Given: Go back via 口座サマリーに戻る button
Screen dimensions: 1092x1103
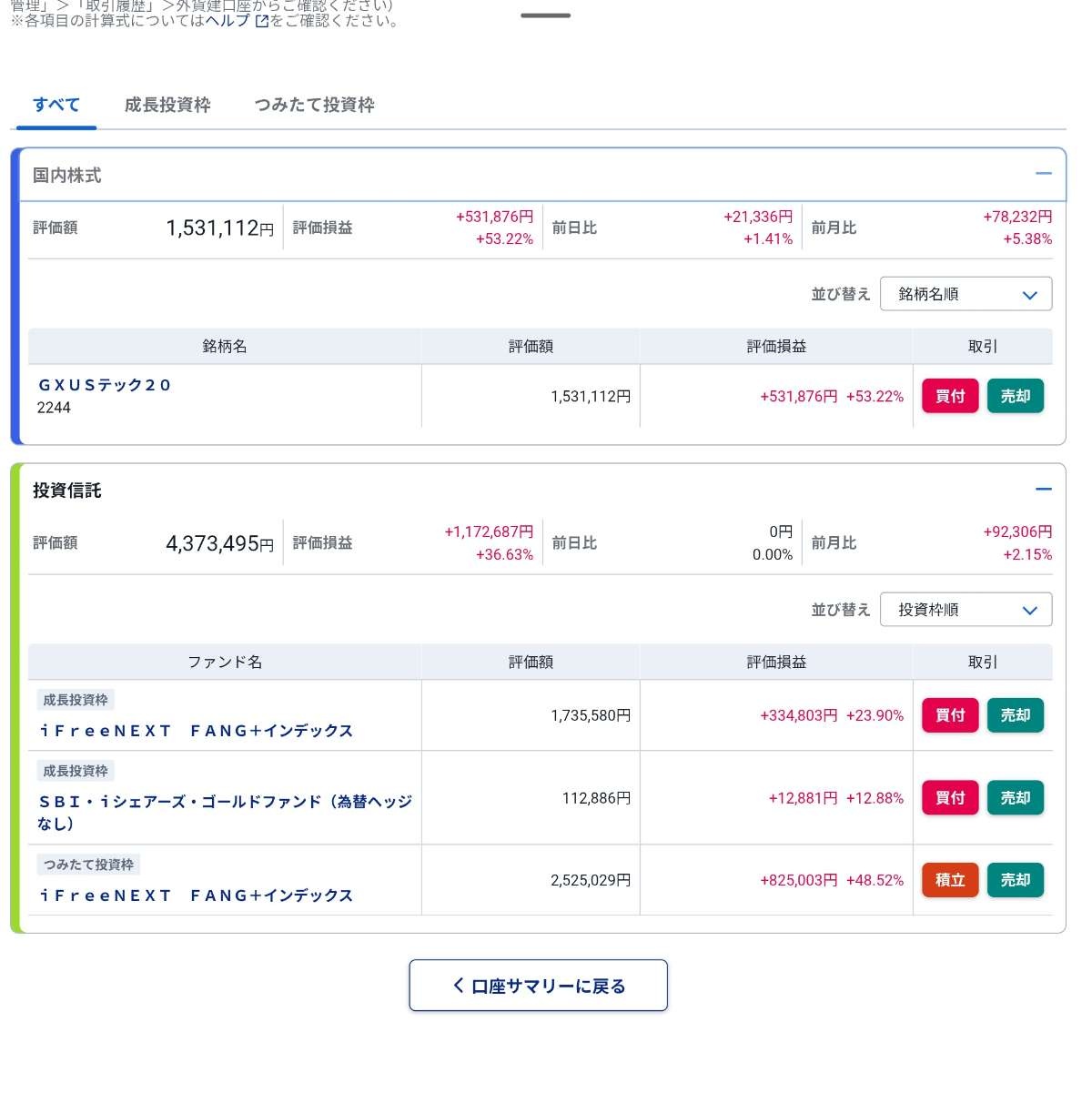Looking at the screenshot, I should point(539,986).
